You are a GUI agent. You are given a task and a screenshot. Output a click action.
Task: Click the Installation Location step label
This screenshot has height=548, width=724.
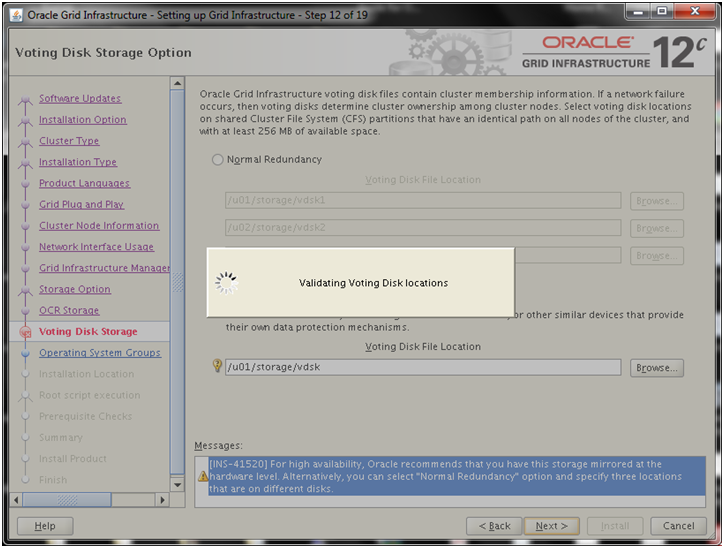(x=86, y=374)
